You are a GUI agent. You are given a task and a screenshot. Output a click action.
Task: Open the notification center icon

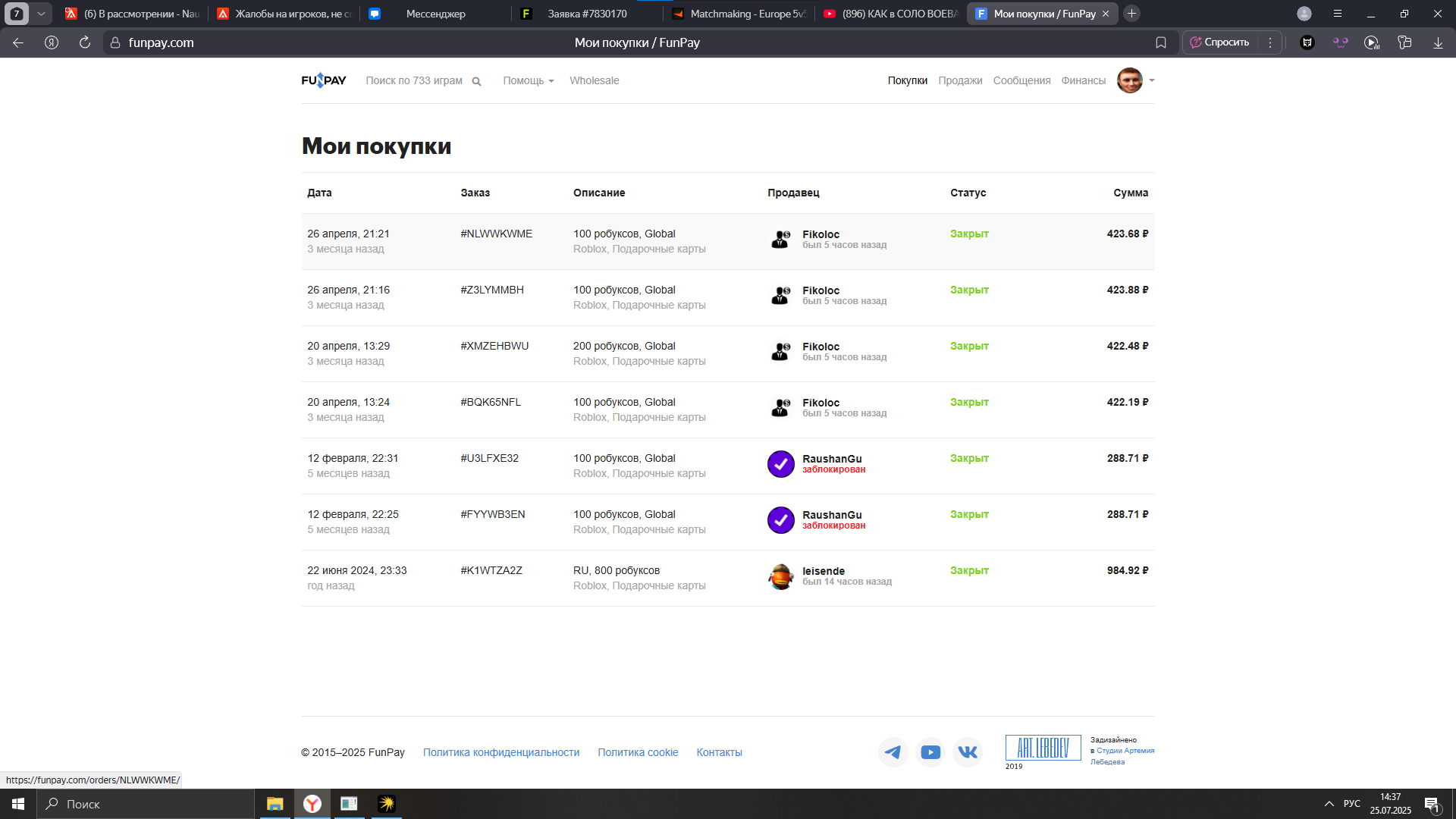(1432, 804)
